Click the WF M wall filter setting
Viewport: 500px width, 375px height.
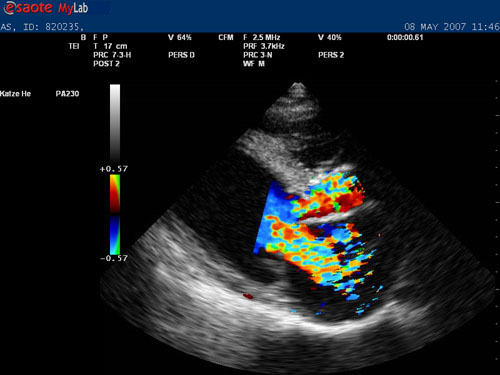click(254, 63)
